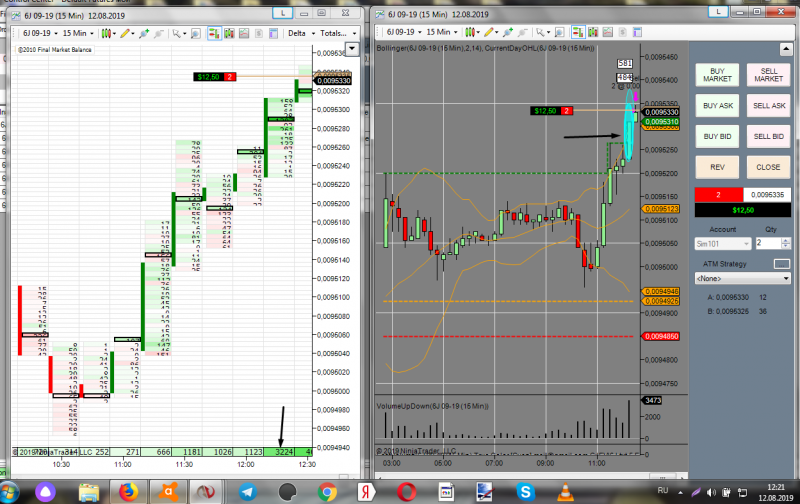Click red price tag 0,0094850
Image resolution: width=800 pixels, height=504 pixels.
point(661,337)
